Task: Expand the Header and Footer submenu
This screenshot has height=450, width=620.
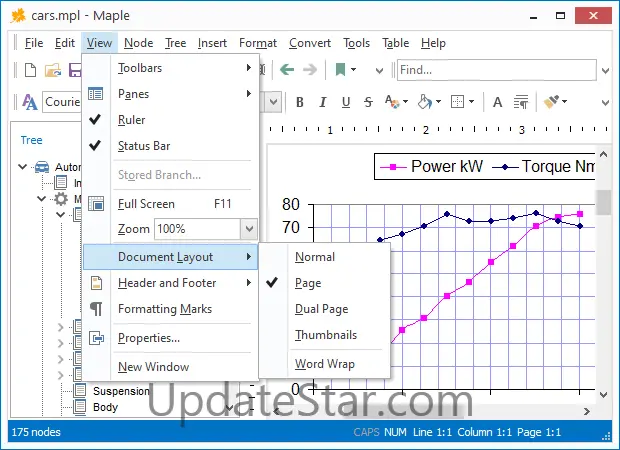Action: [x=171, y=283]
